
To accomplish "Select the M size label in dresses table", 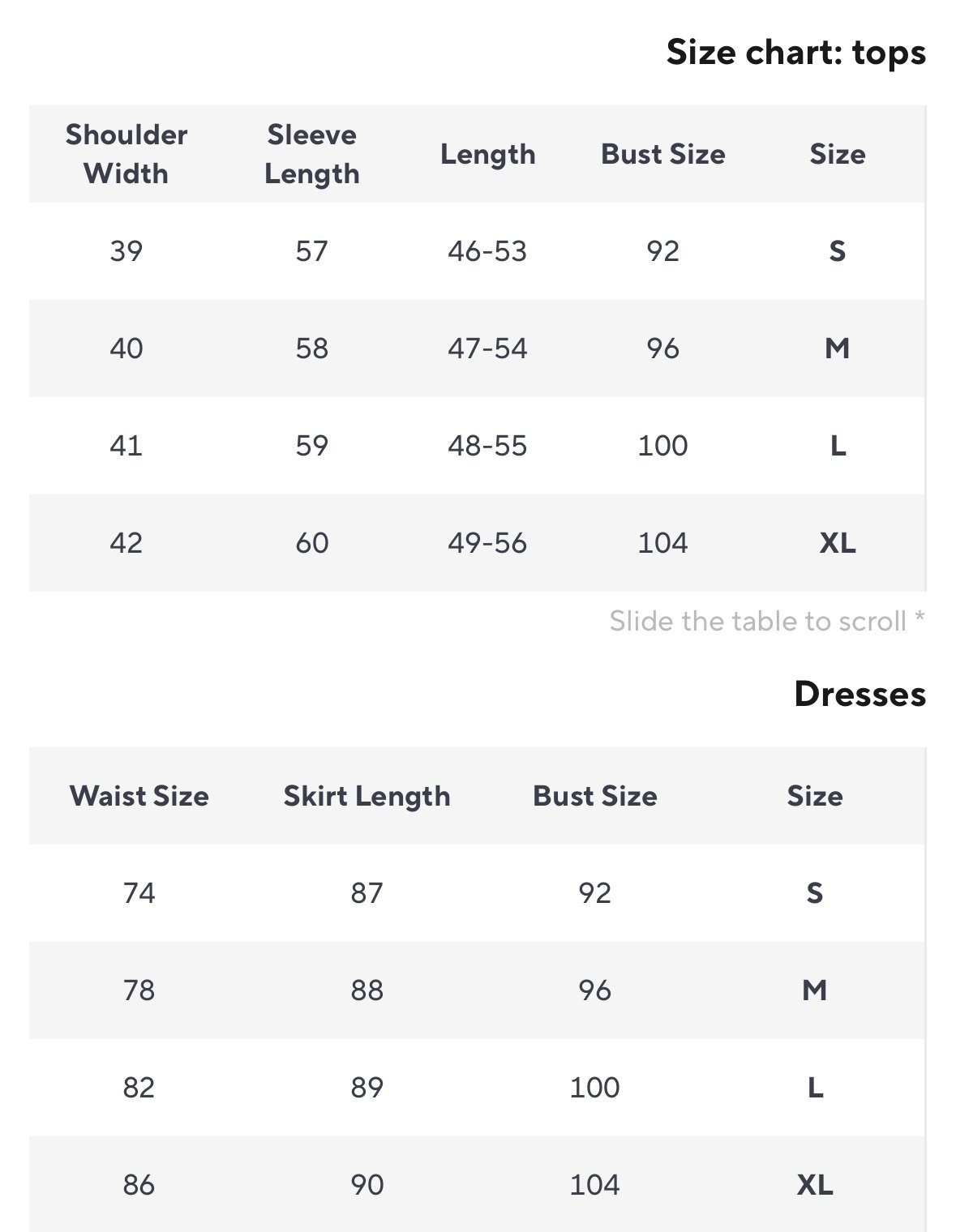I will pyautogui.click(x=815, y=990).
